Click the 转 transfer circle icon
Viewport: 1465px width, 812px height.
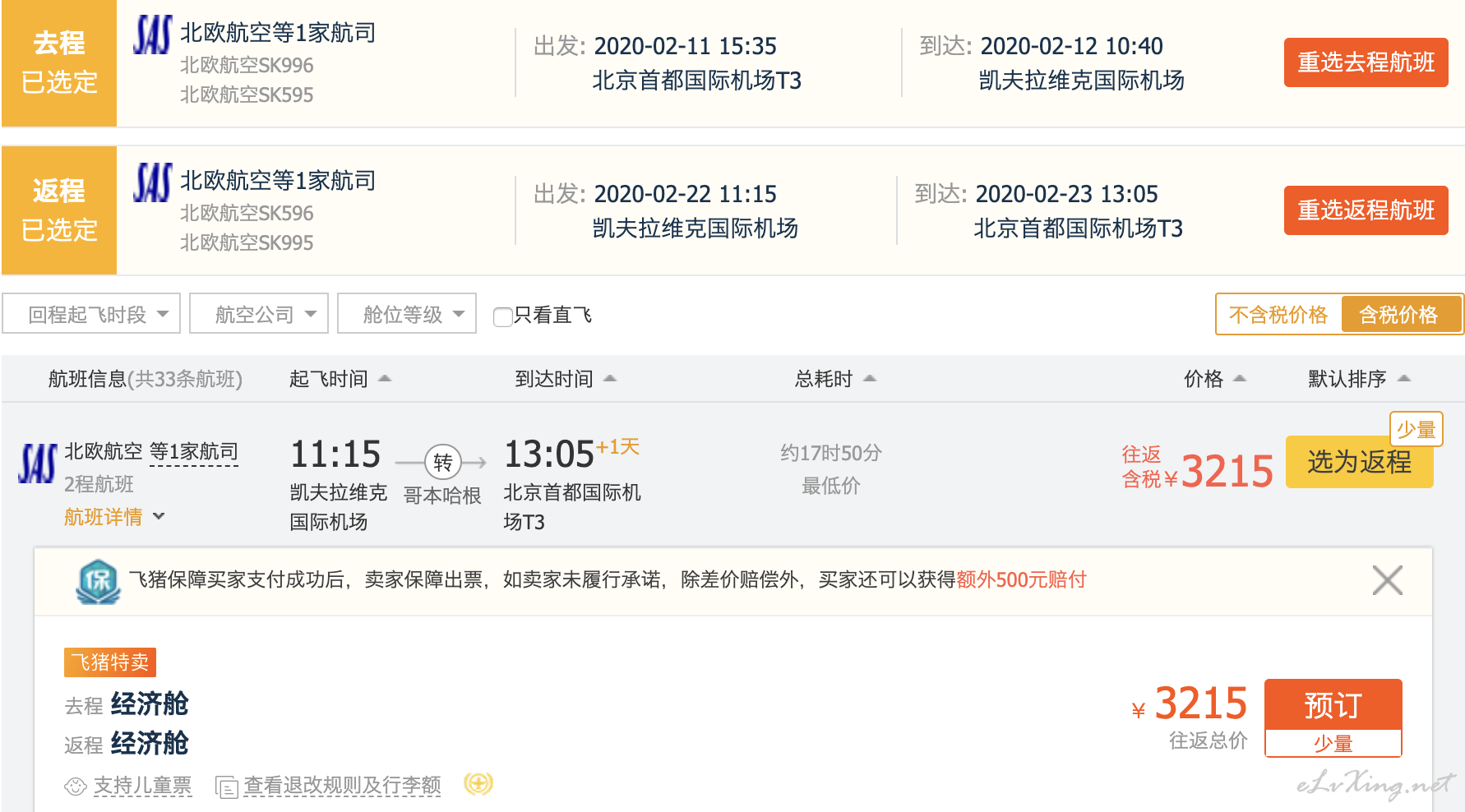[x=443, y=463]
